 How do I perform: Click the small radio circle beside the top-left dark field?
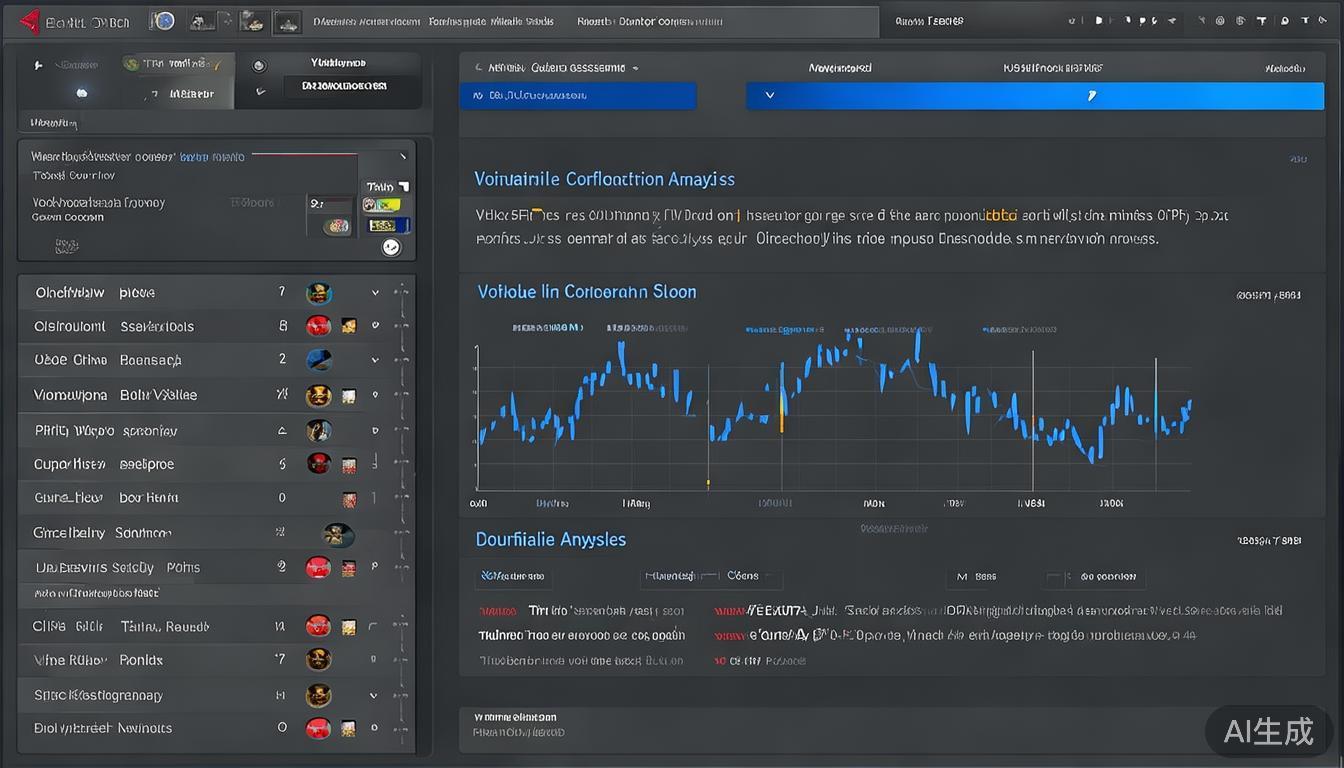(x=259, y=66)
